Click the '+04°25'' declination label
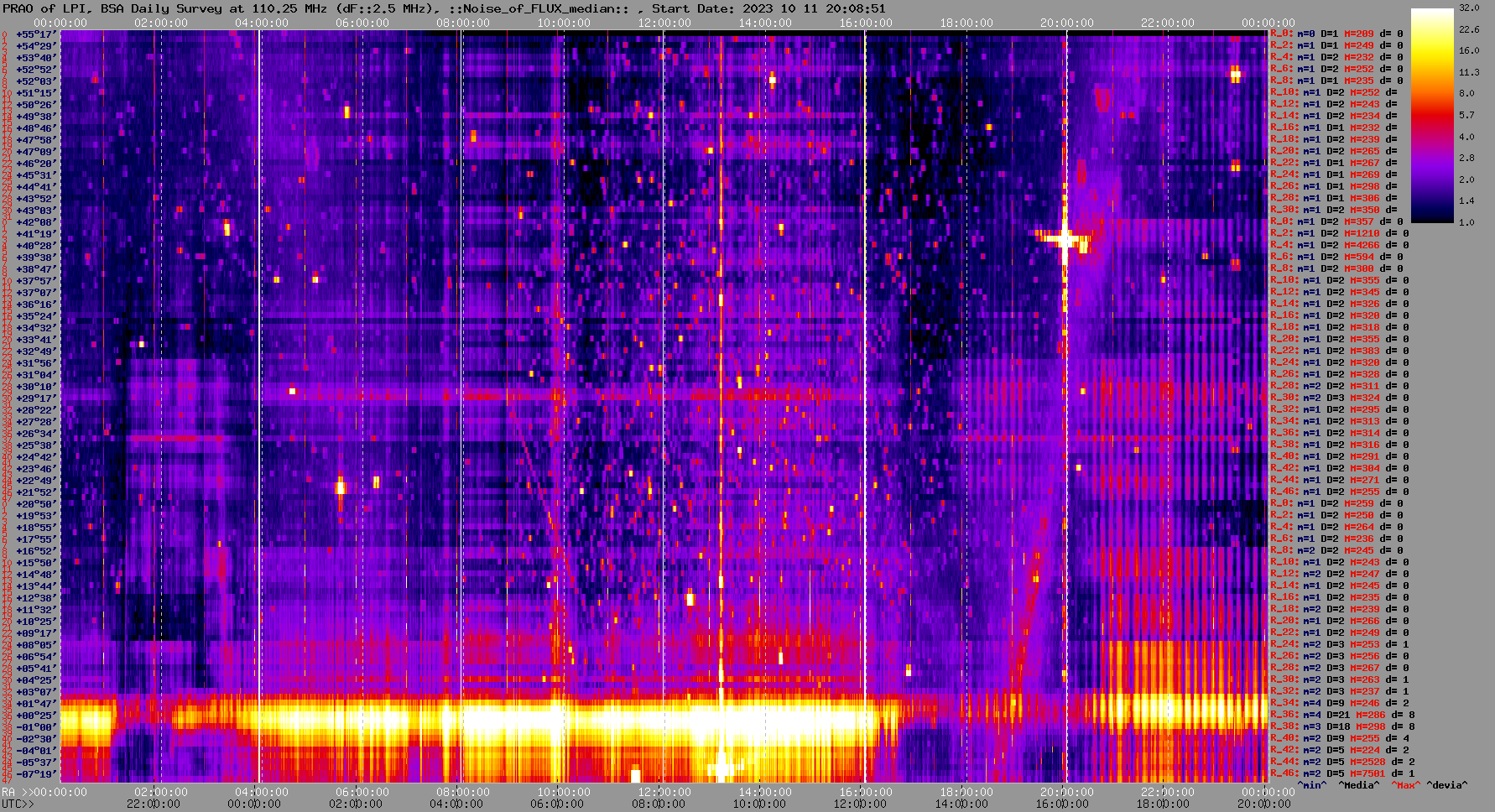The width and height of the screenshot is (1495, 812). 35,680
